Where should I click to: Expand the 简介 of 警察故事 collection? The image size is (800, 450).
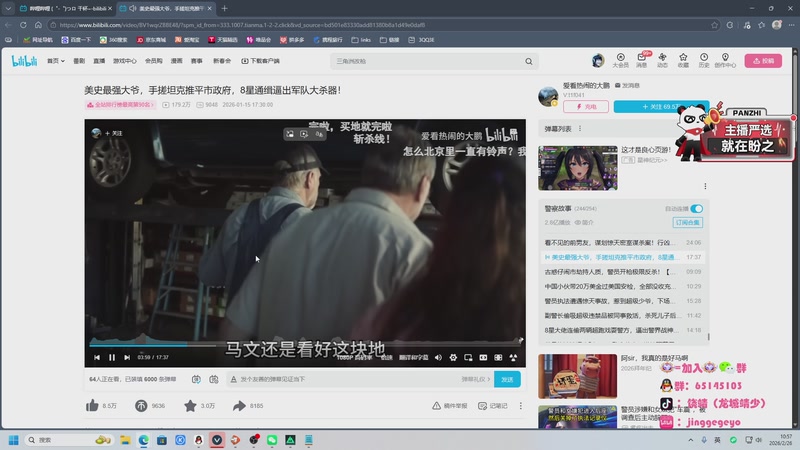(584, 222)
